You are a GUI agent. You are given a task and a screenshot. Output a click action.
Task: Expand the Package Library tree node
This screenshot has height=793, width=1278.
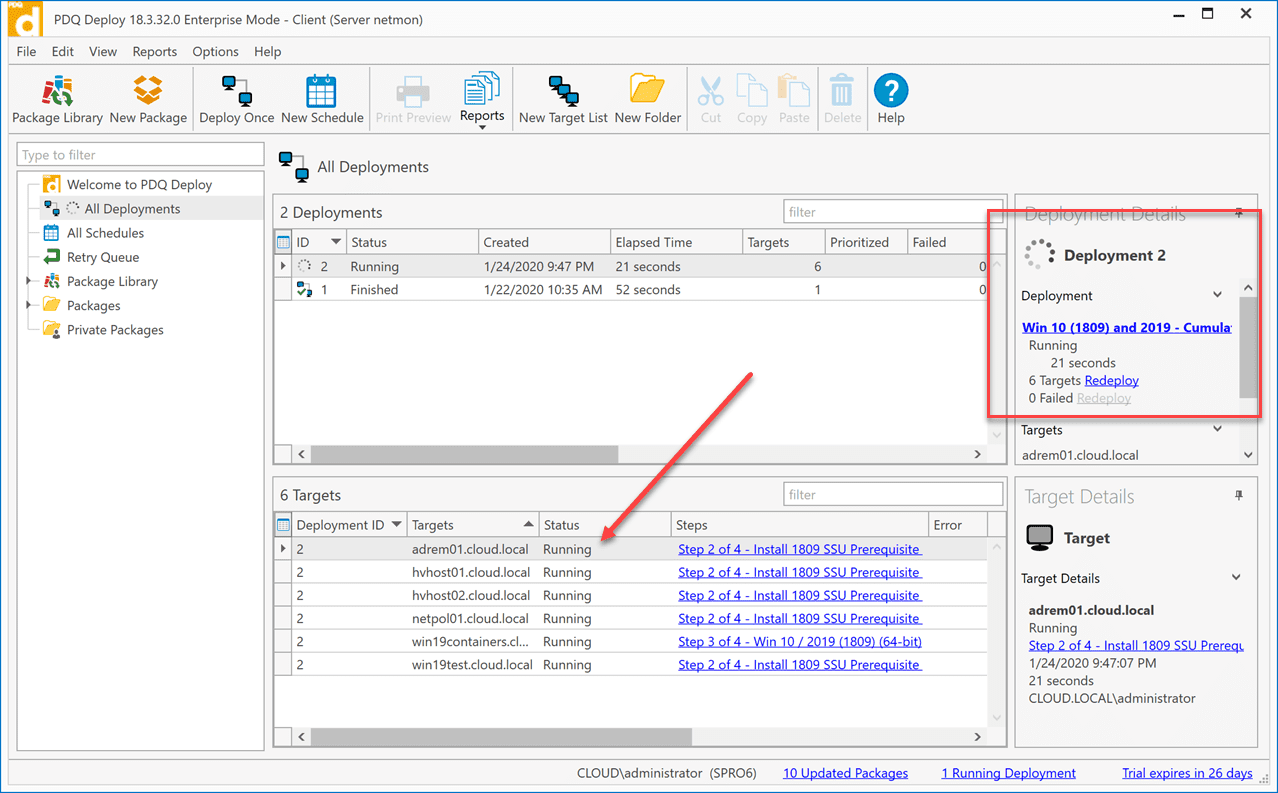click(29, 282)
